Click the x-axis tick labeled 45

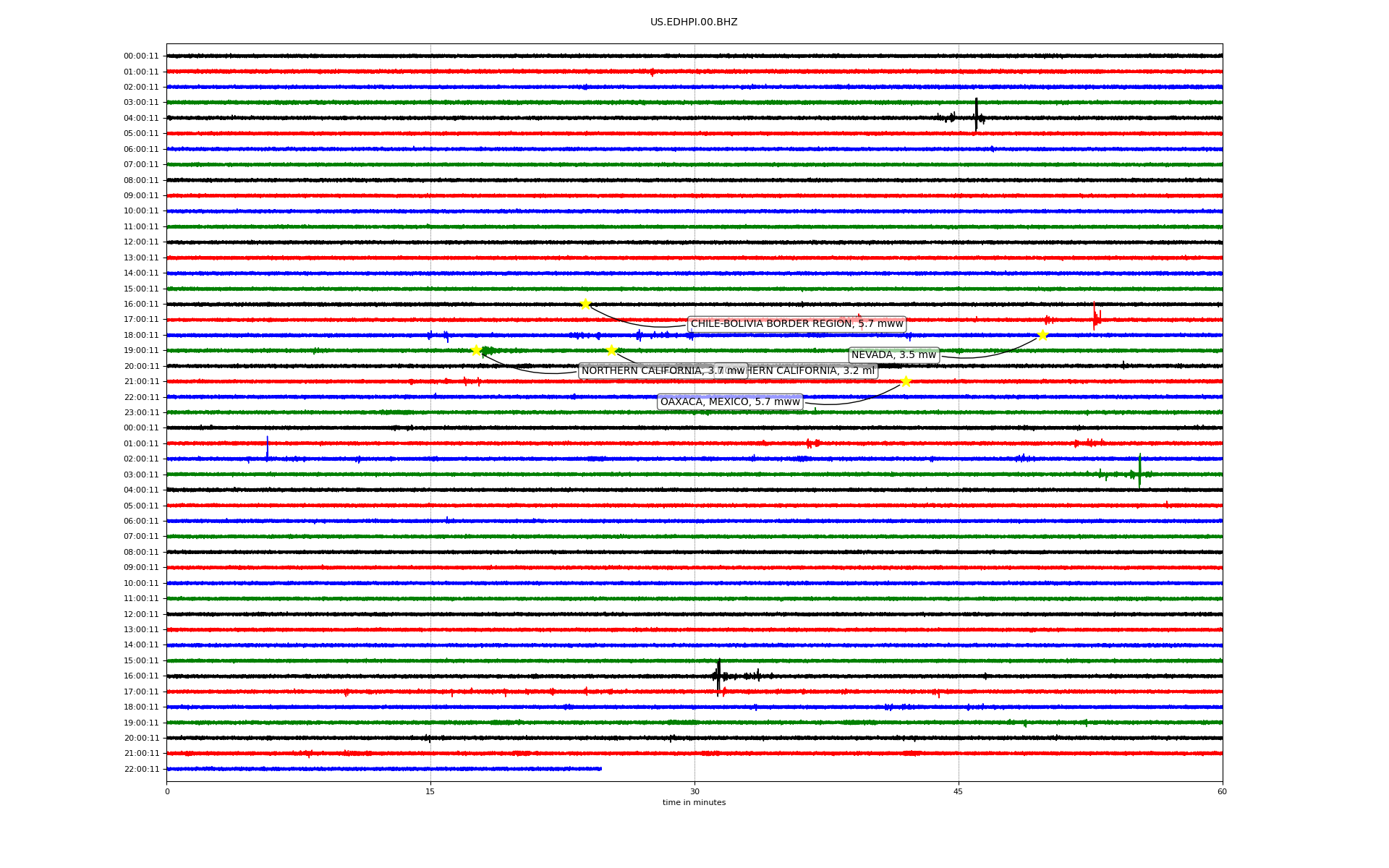point(959,791)
